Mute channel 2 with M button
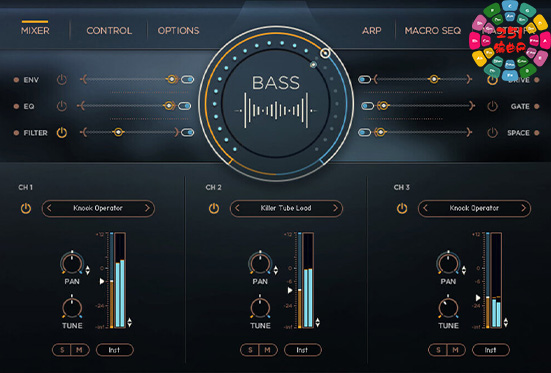 268,350
